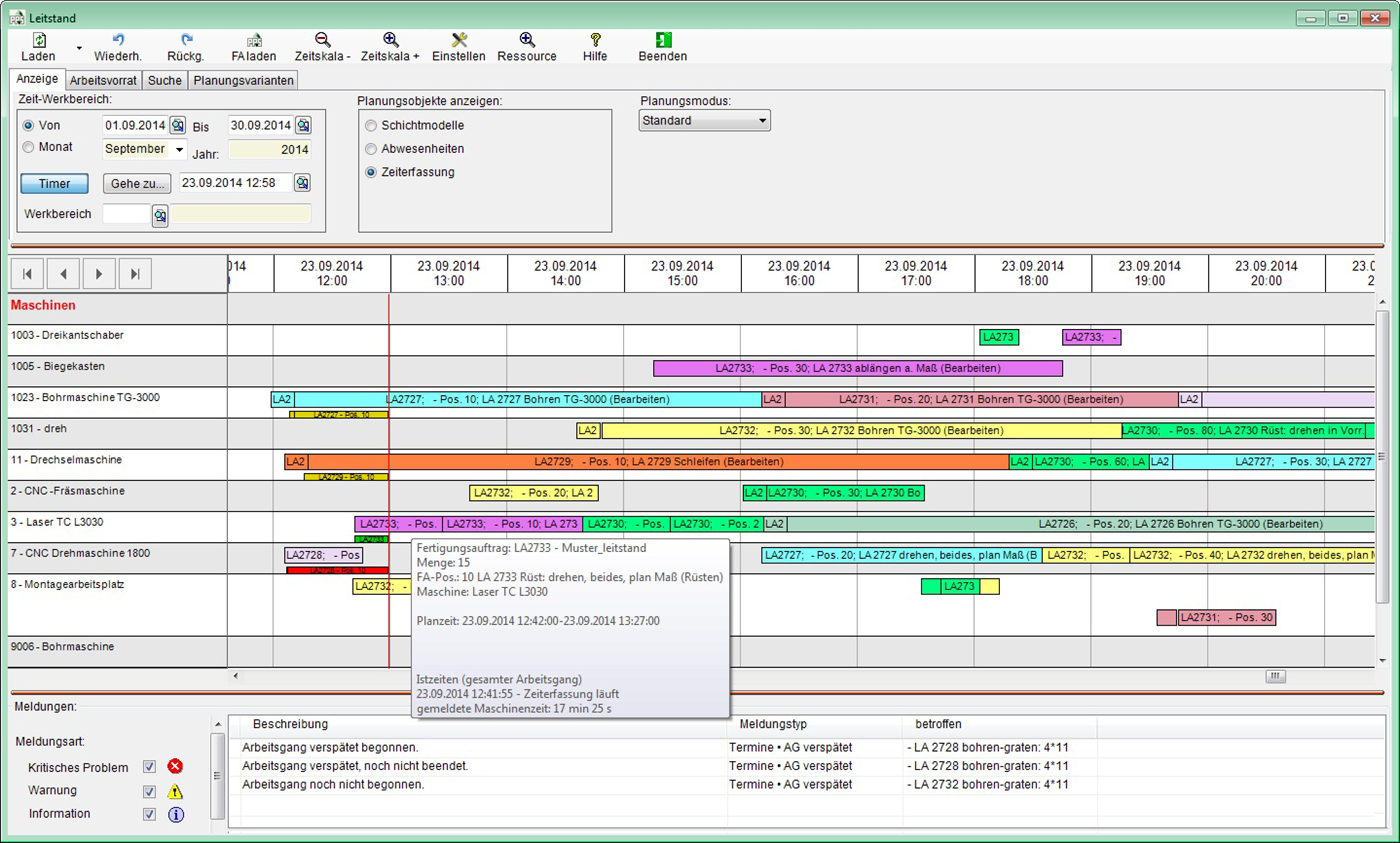Select the Abwesenheiten radio button

point(371,149)
